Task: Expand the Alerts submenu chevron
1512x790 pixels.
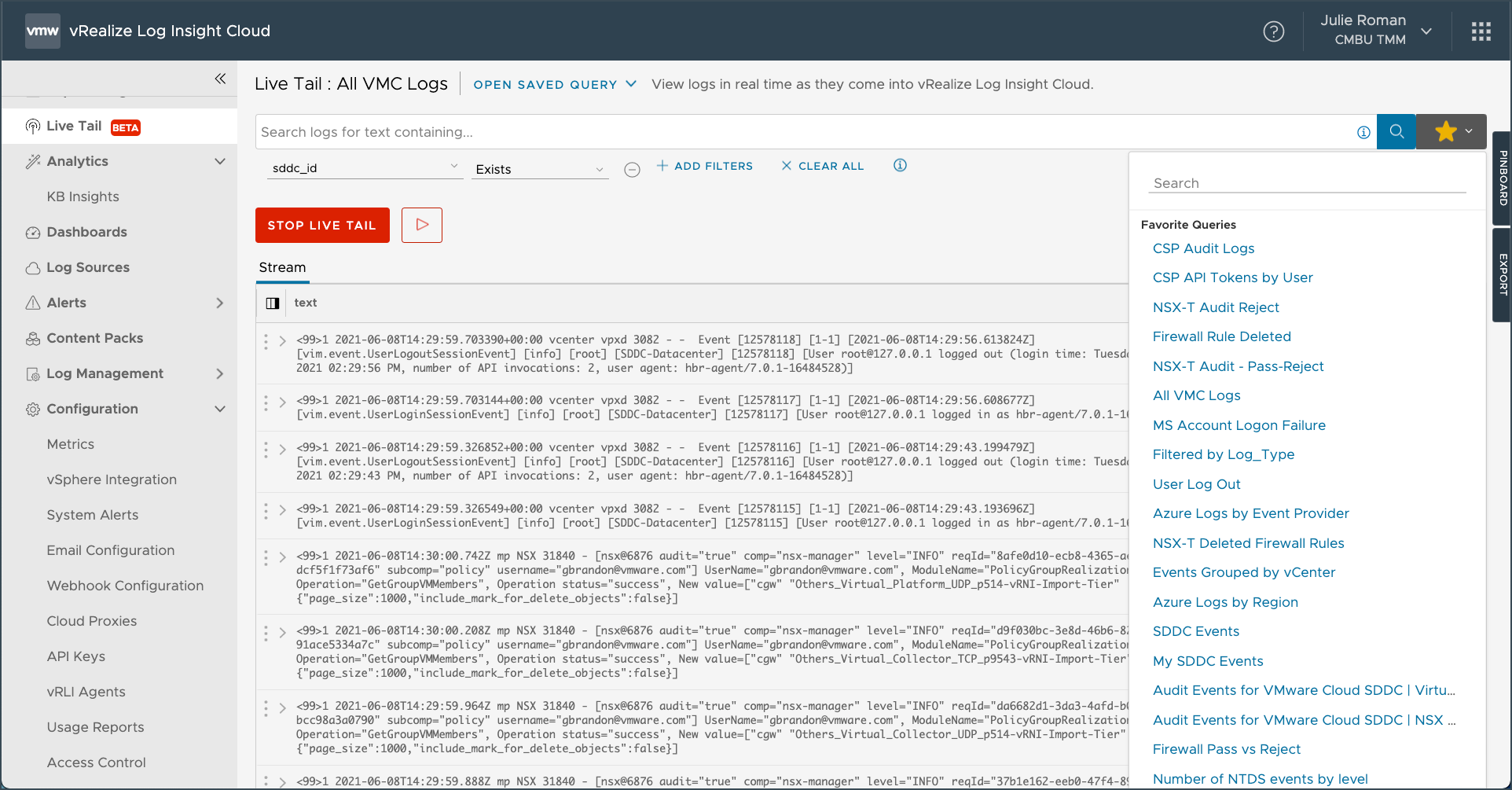Action: coord(220,303)
